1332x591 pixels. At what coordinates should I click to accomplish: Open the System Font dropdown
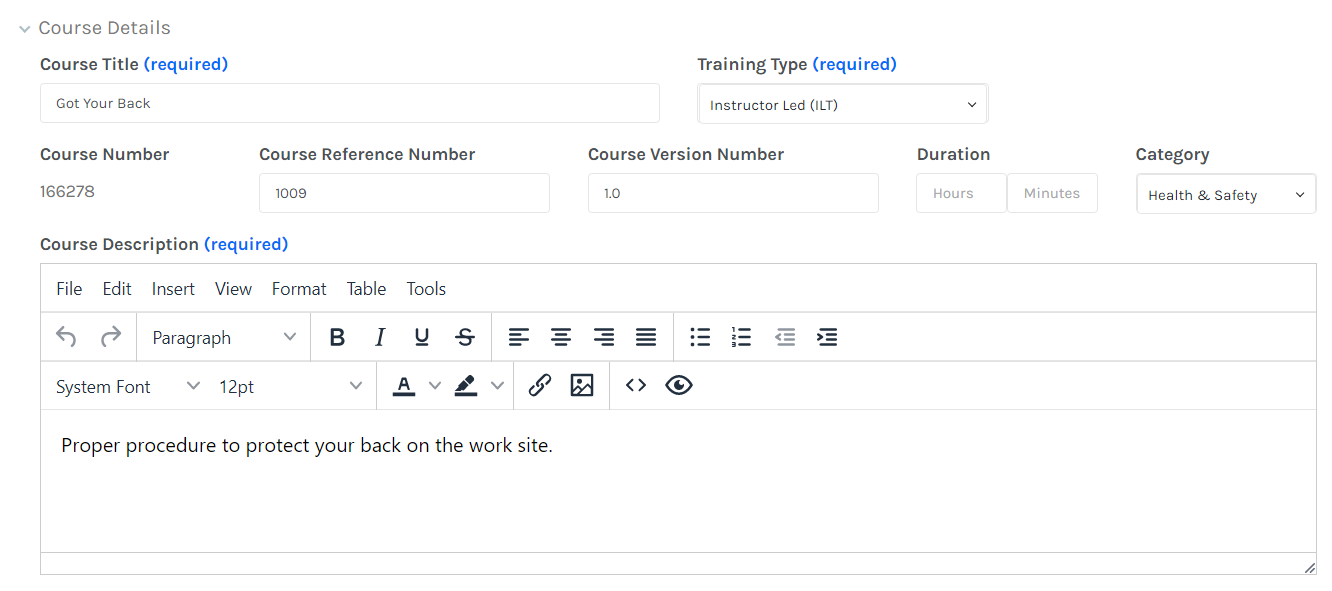point(127,386)
